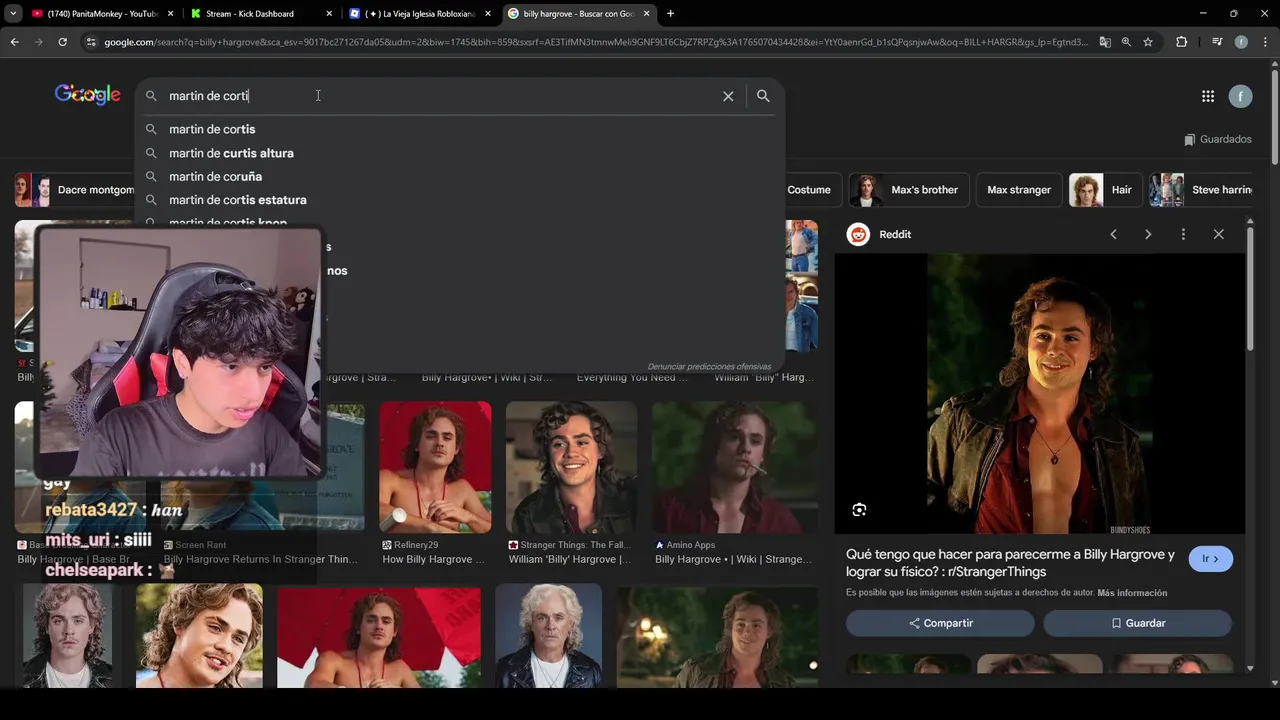Open the Amino Apps image result
This screenshot has width=1280, height=720.
(x=735, y=467)
